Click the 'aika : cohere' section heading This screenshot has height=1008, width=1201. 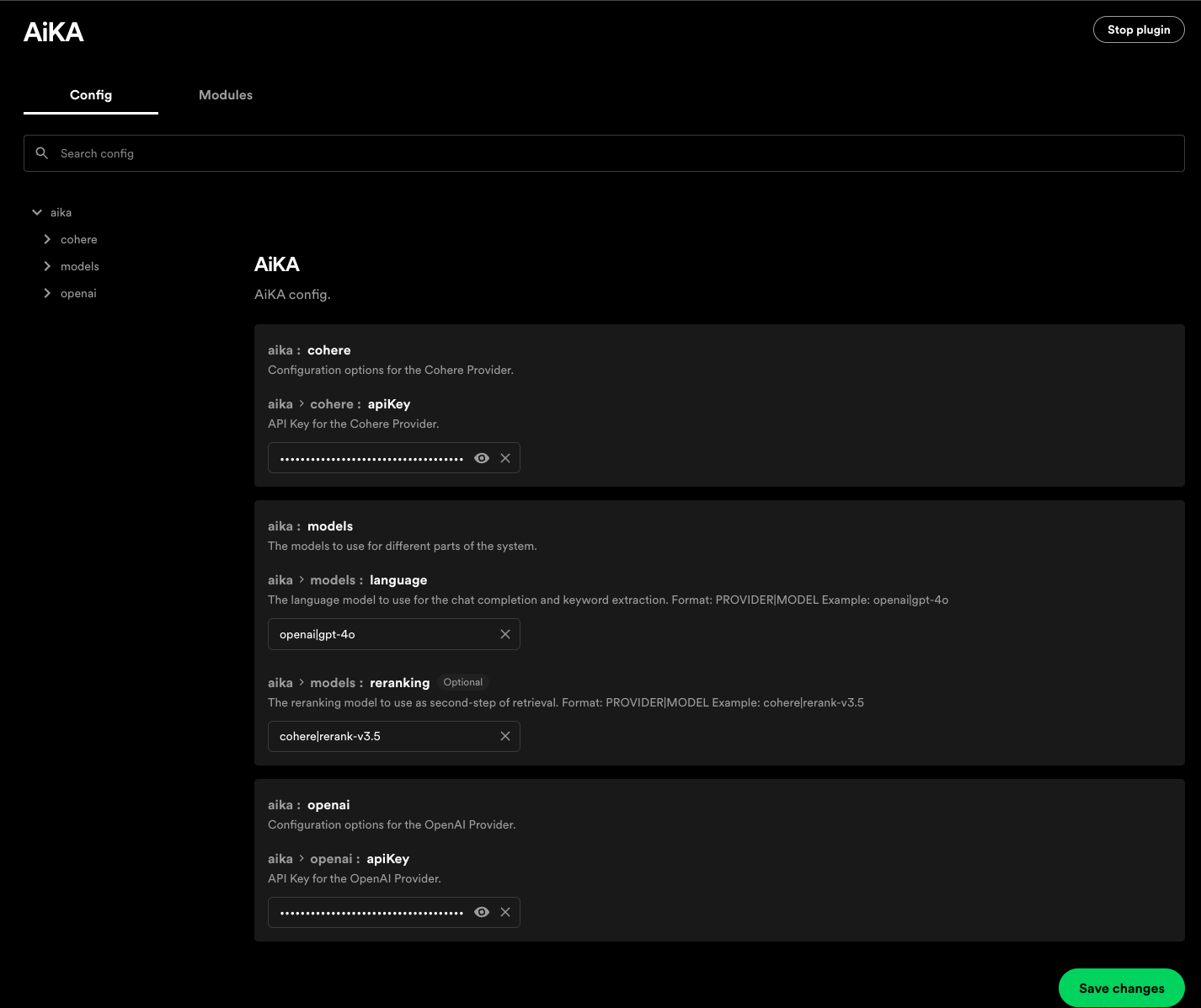(309, 350)
